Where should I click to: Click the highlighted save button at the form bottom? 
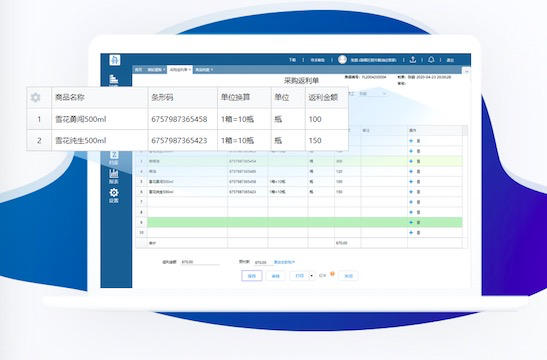(x=252, y=276)
